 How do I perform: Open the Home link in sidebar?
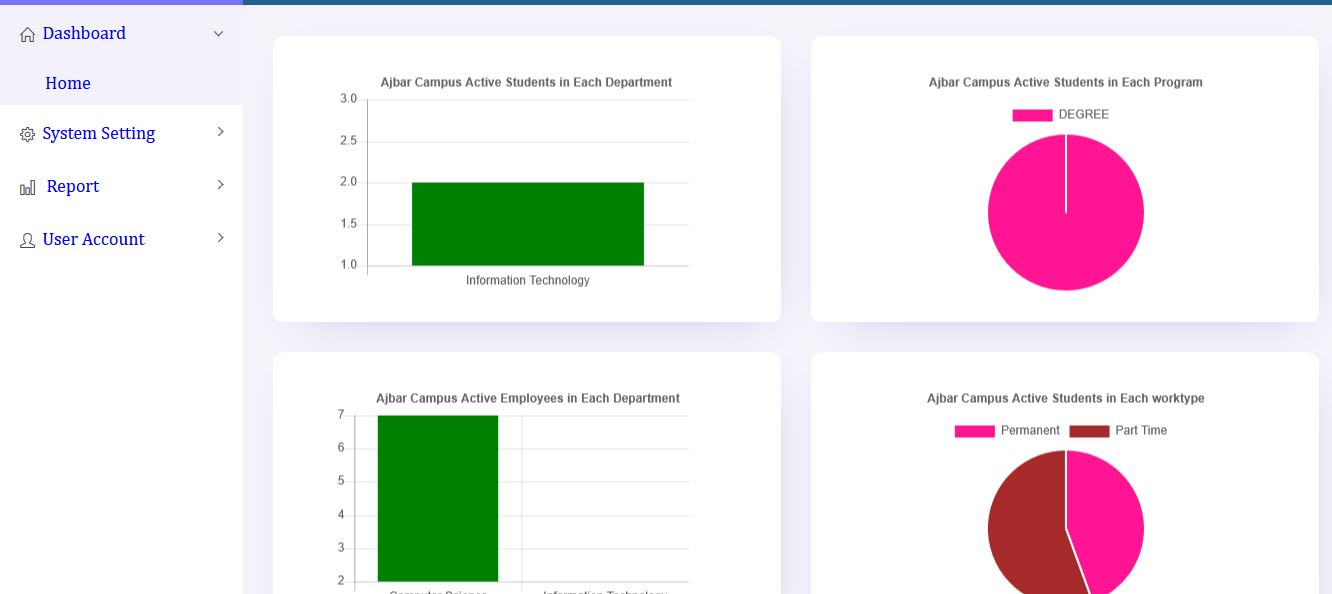point(68,83)
